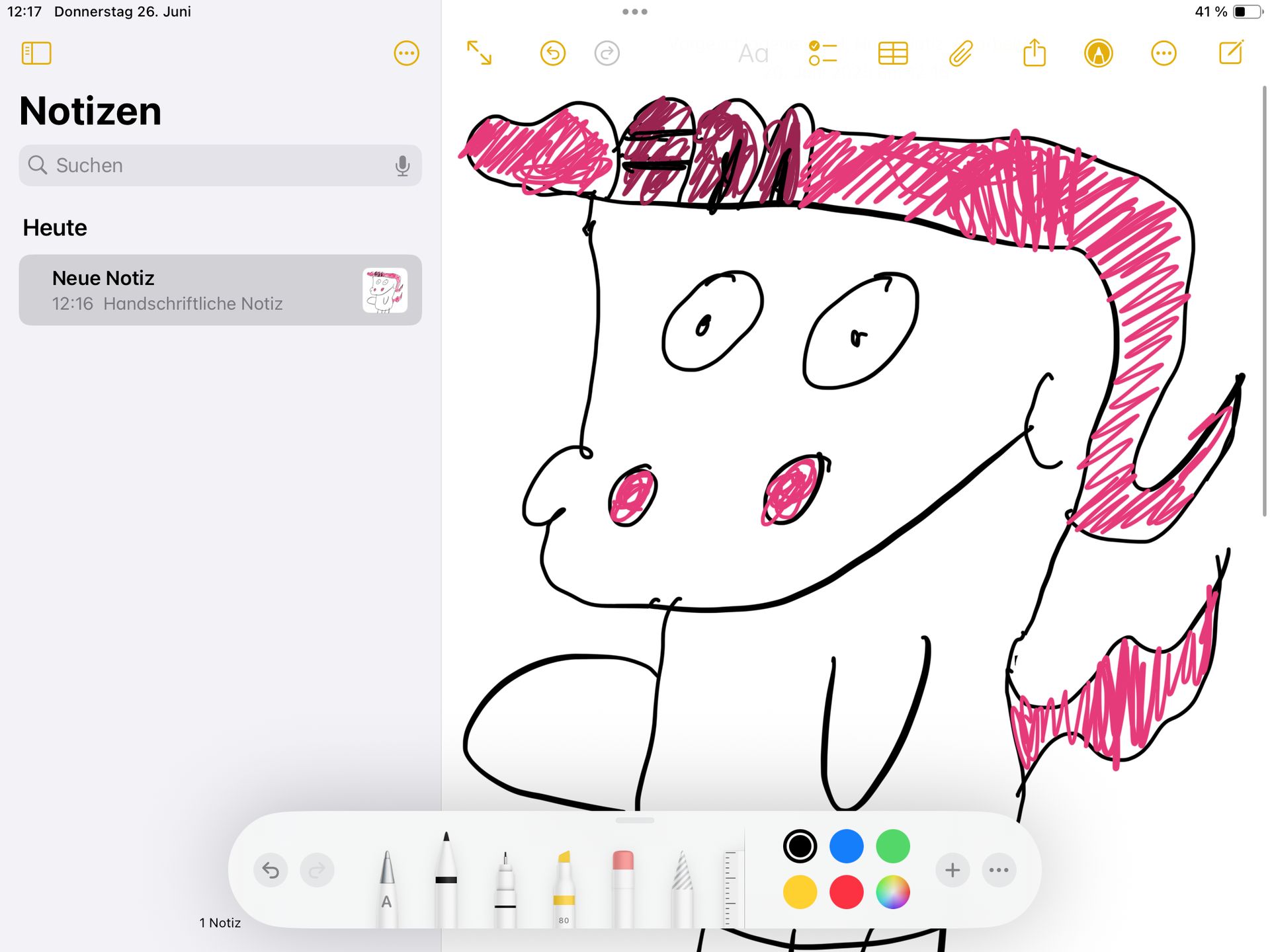Insert a checklist
The width and height of the screenshot is (1270, 952).
pyautogui.click(x=823, y=54)
